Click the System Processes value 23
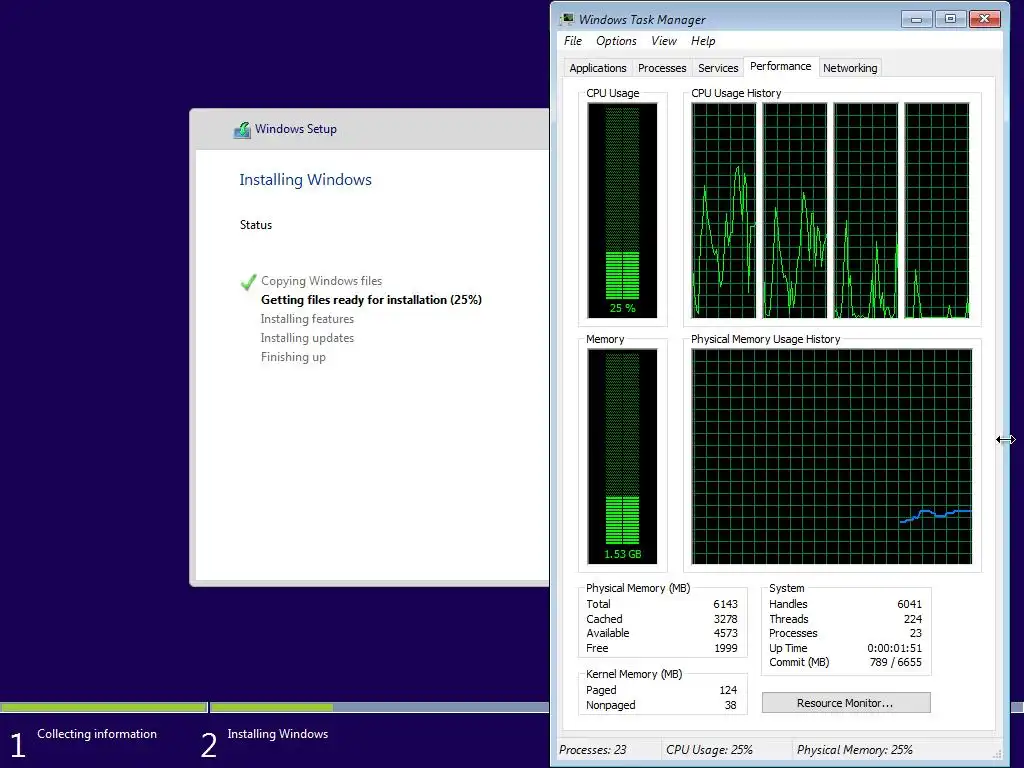 point(916,633)
